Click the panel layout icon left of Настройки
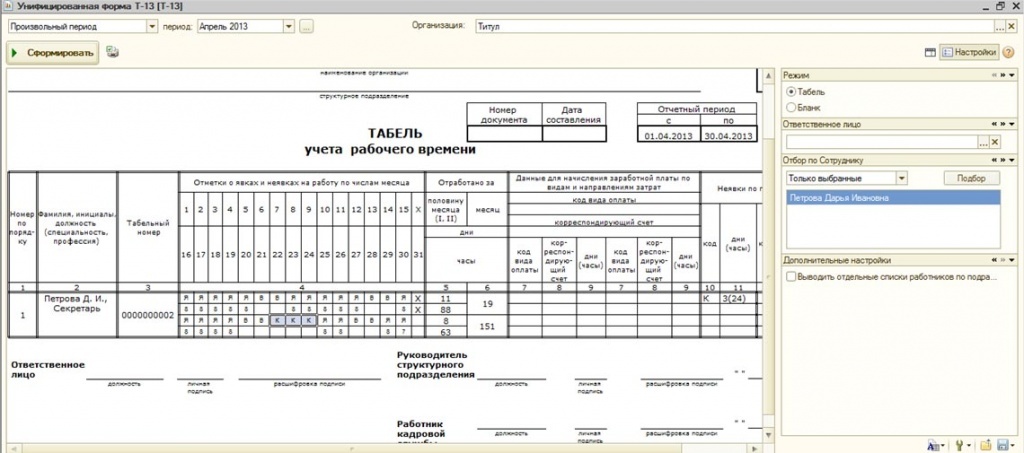Image resolution: width=1024 pixels, height=453 pixels. pyautogui.click(x=930, y=52)
